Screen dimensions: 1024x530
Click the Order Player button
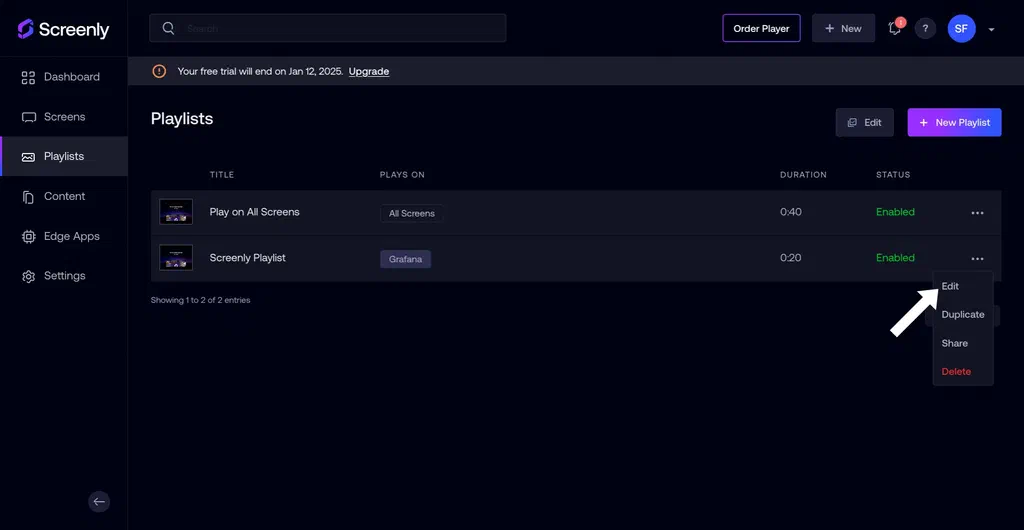coord(761,28)
